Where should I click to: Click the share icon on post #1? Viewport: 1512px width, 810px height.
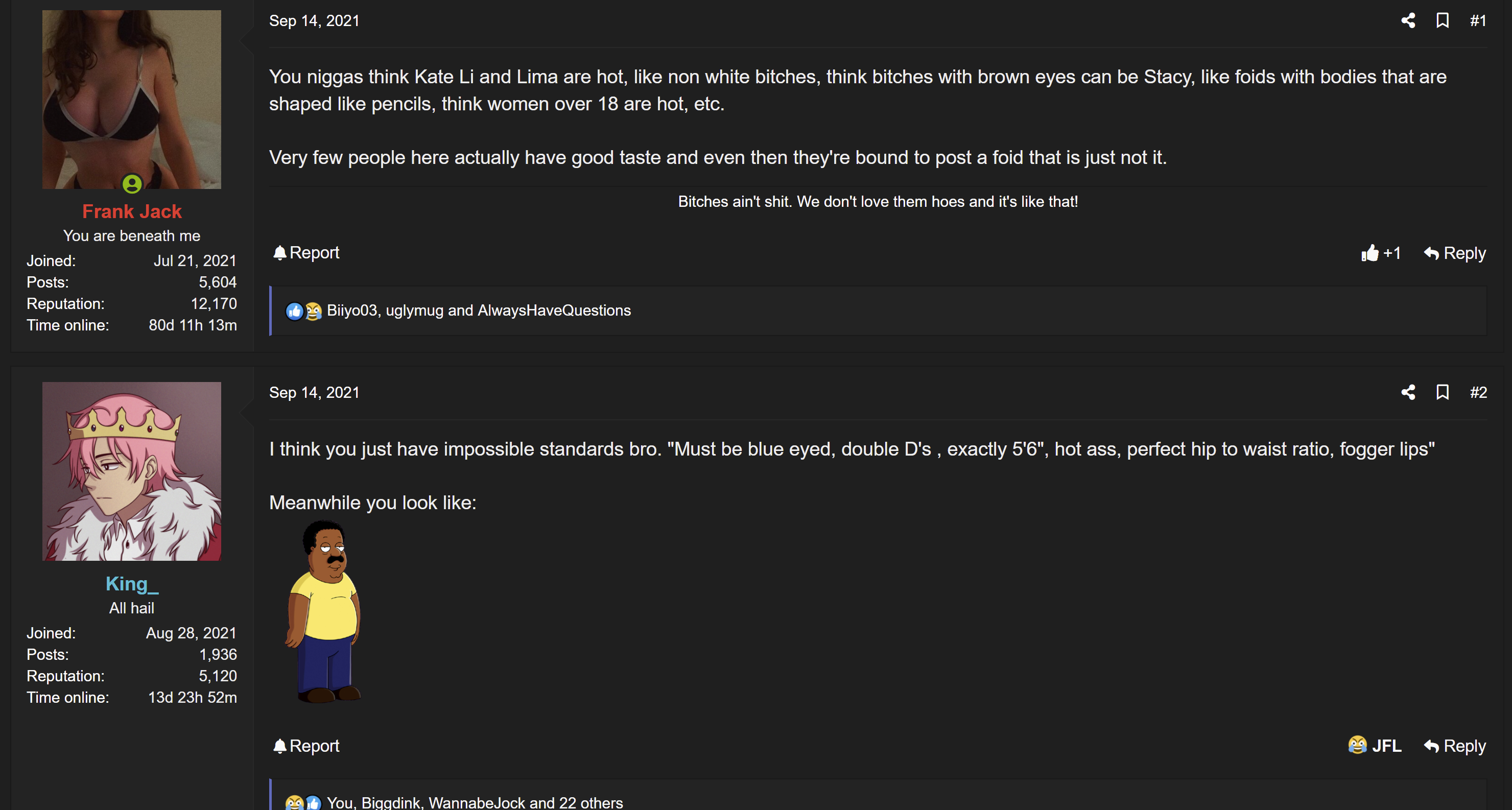[1407, 20]
